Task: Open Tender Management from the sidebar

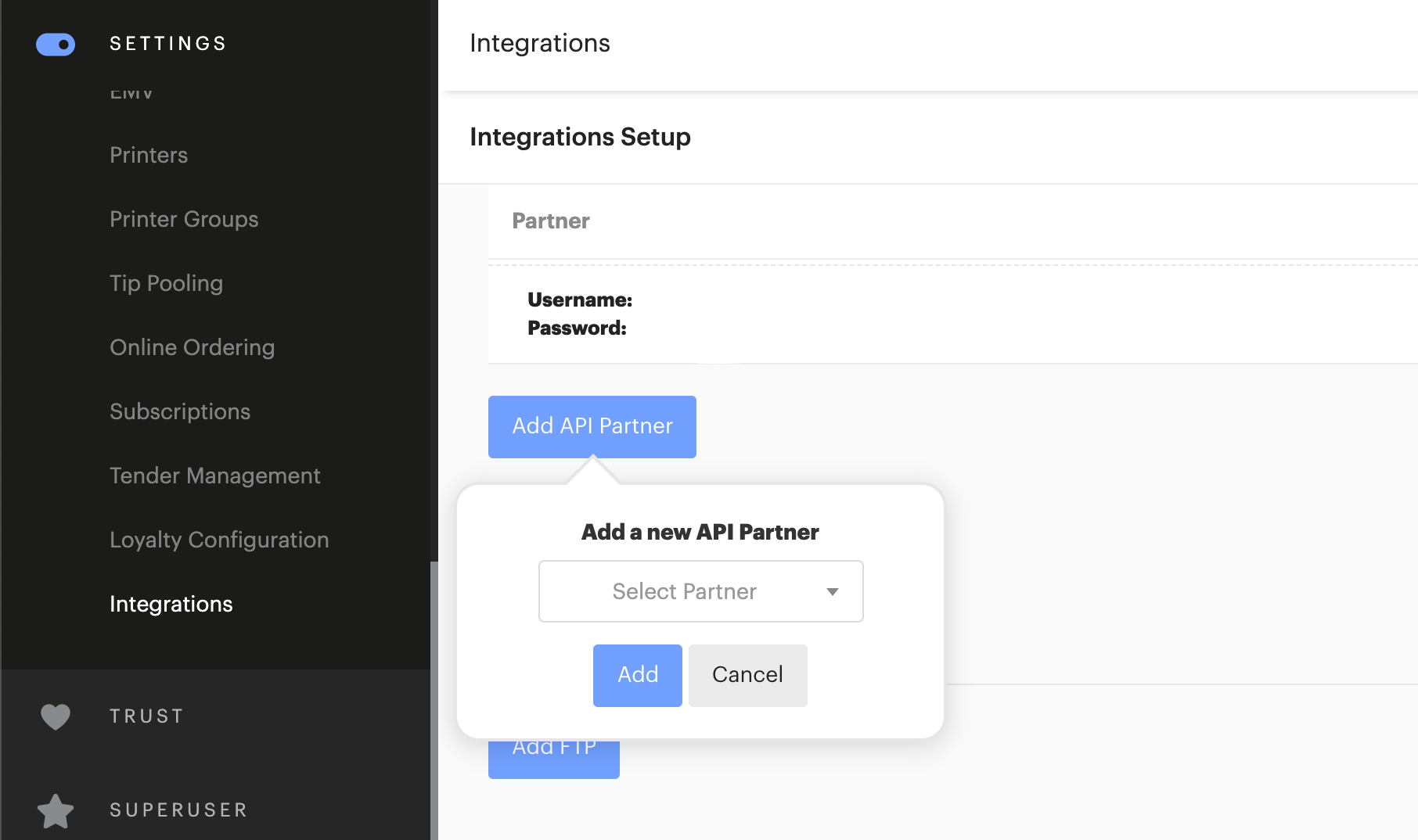Action: click(x=214, y=476)
